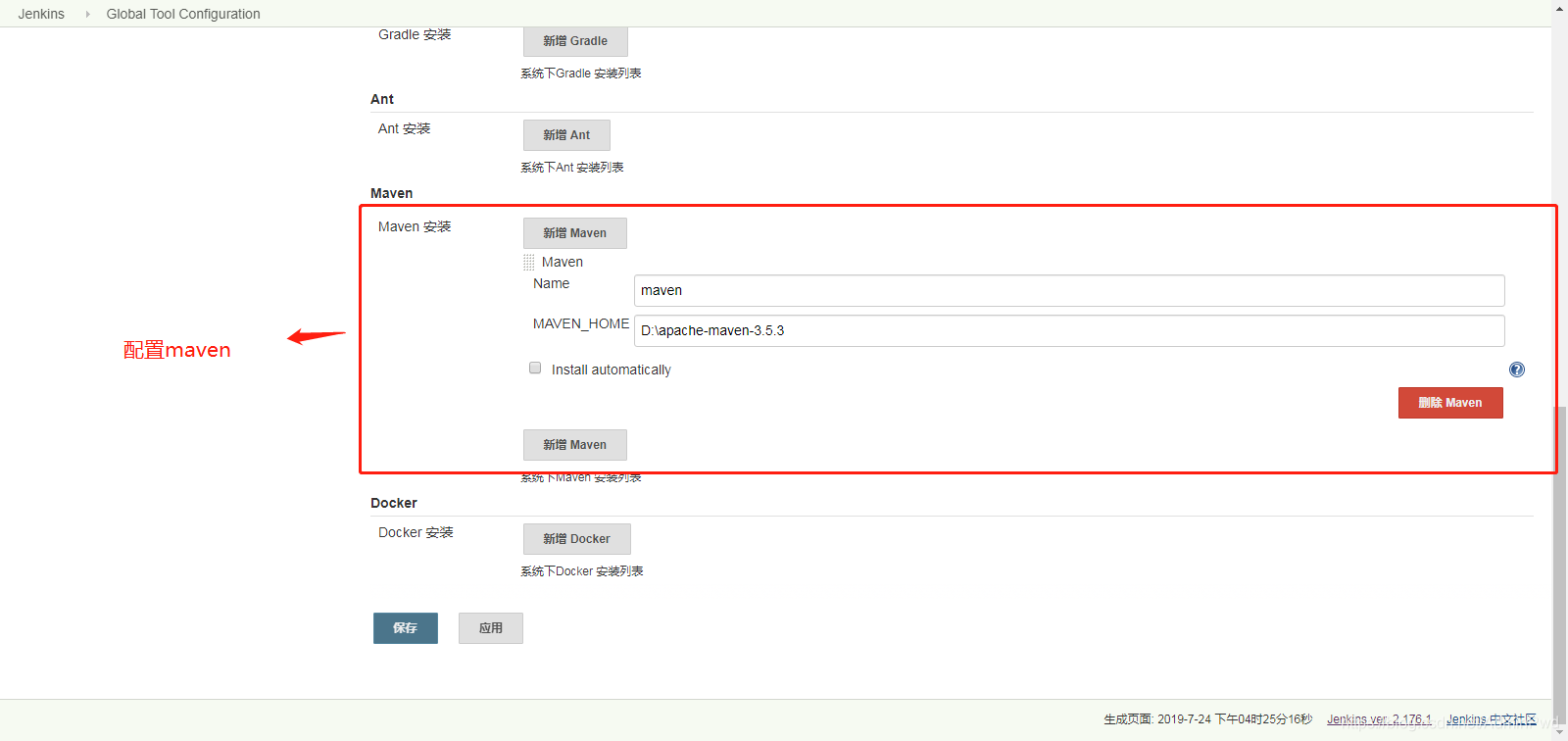Screen dimensions: 1568x741
Task: Click the scrollbar down arrow
Action: click(1559, 733)
